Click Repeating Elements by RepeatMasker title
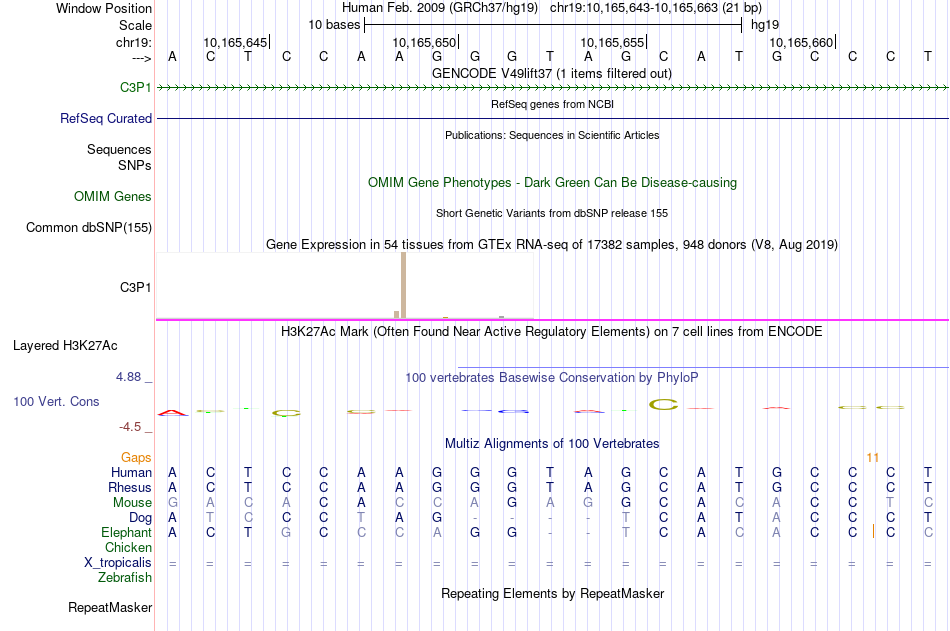Viewport: 950px width, 631px height. pyautogui.click(x=552, y=593)
